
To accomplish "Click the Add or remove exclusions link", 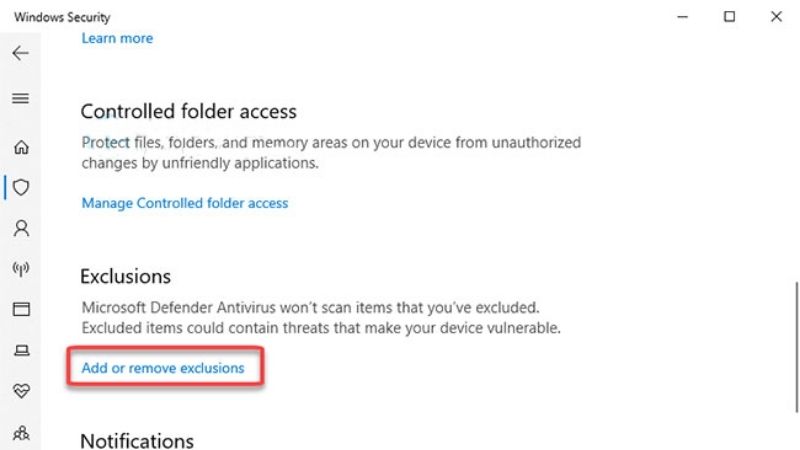I will pyautogui.click(x=163, y=368).
